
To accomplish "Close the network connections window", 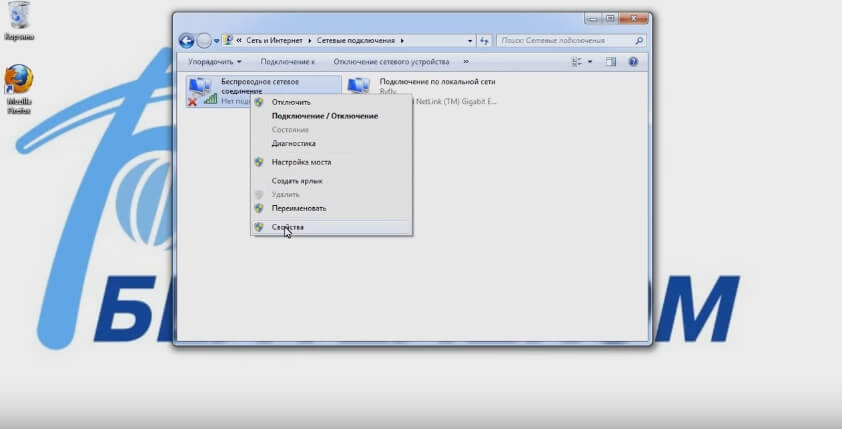I will click(634, 18).
